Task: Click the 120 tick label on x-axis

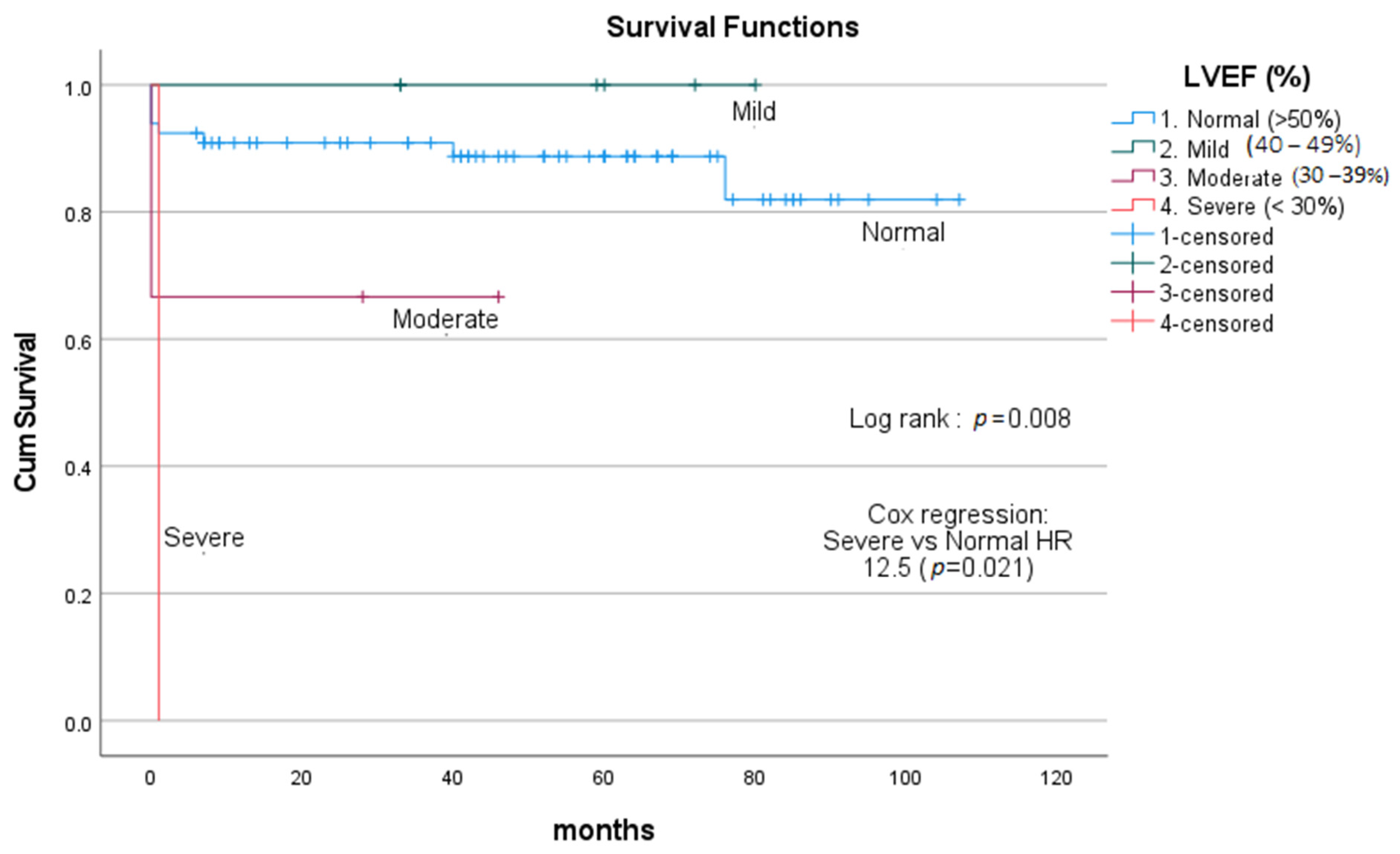Action: pos(1056,778)
